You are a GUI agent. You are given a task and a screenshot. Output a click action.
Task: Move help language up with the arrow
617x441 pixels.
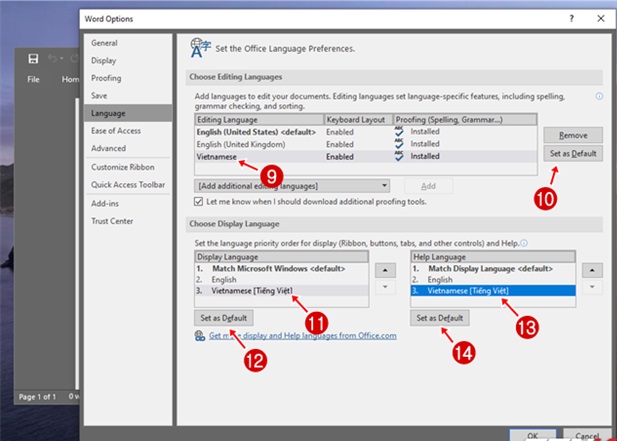[592, 270]
